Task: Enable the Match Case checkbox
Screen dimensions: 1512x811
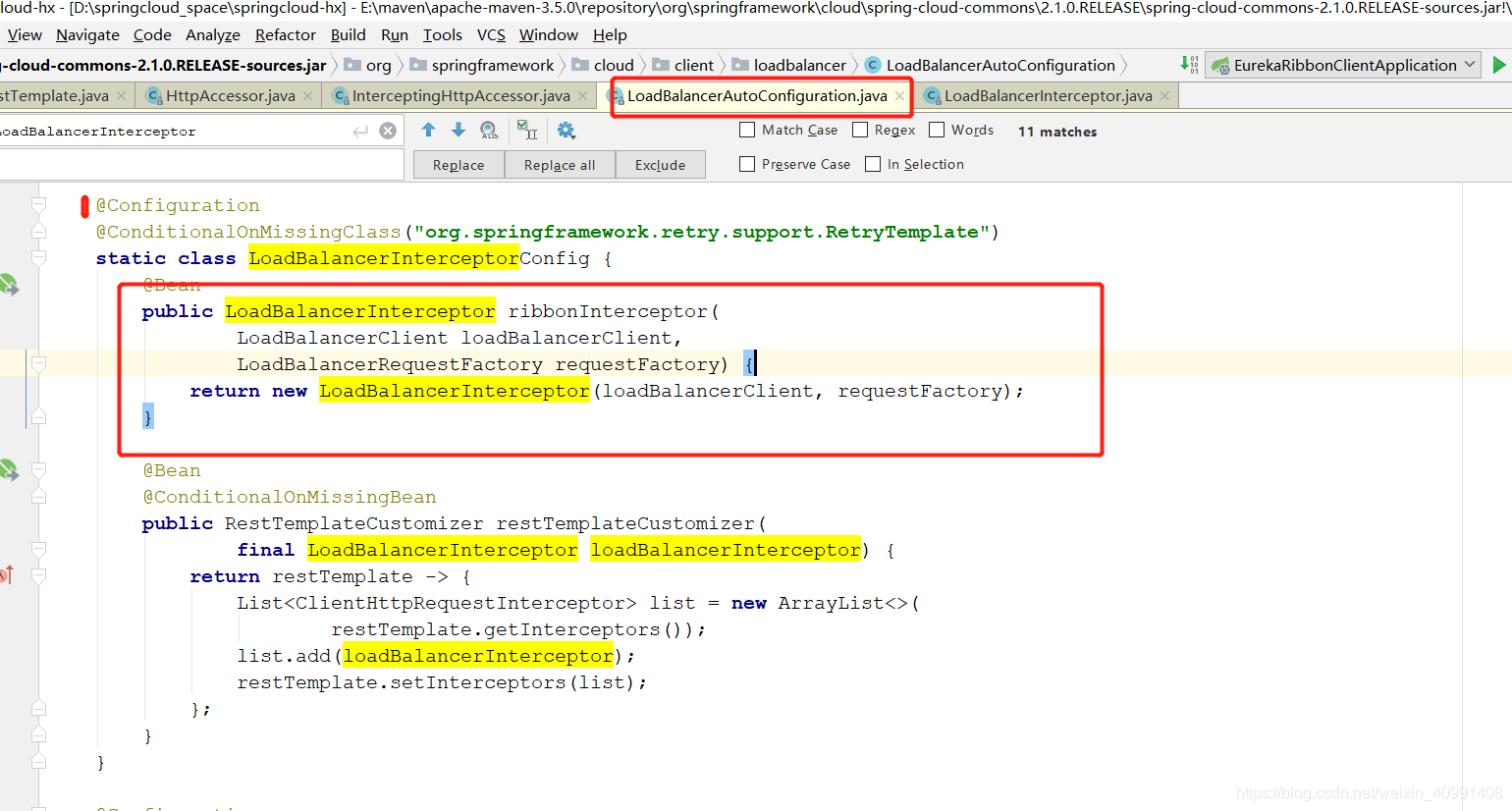Action: [x=747, y=130]
